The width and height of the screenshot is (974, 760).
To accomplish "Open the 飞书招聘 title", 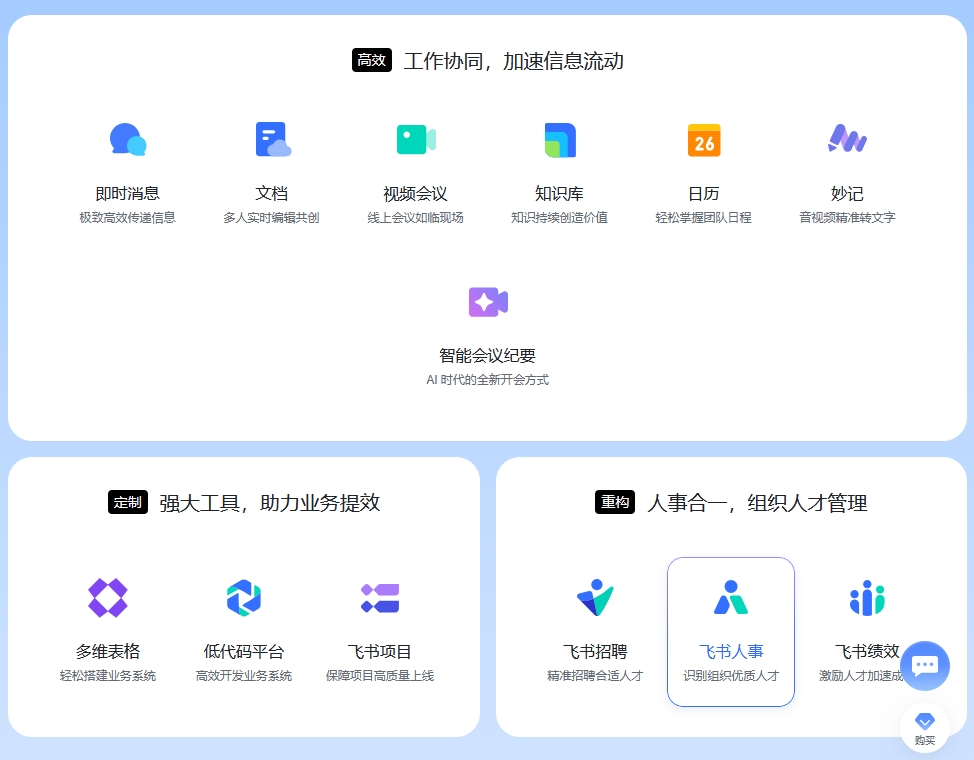I will point(595,651).
